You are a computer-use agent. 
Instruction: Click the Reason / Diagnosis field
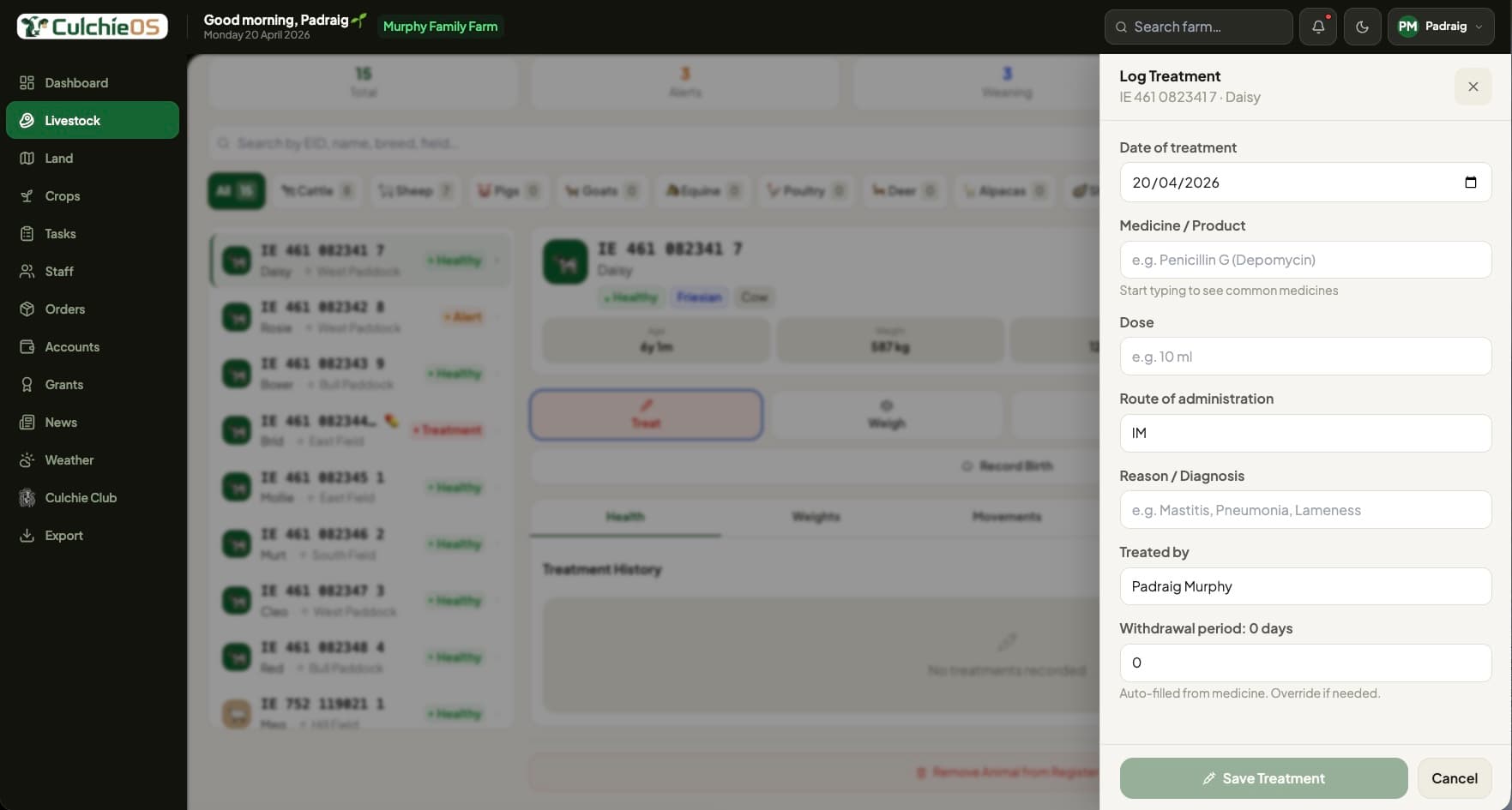pos(1304,510)
